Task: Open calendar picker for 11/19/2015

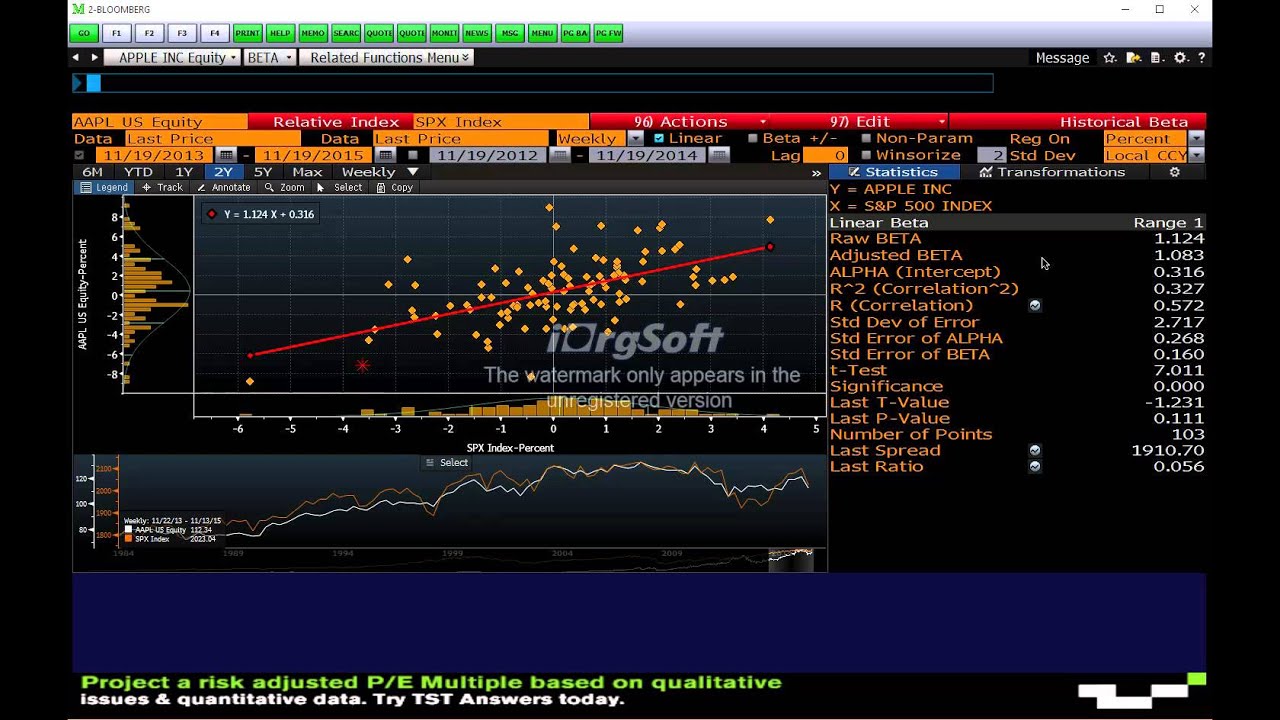Action: pos(385,155)
